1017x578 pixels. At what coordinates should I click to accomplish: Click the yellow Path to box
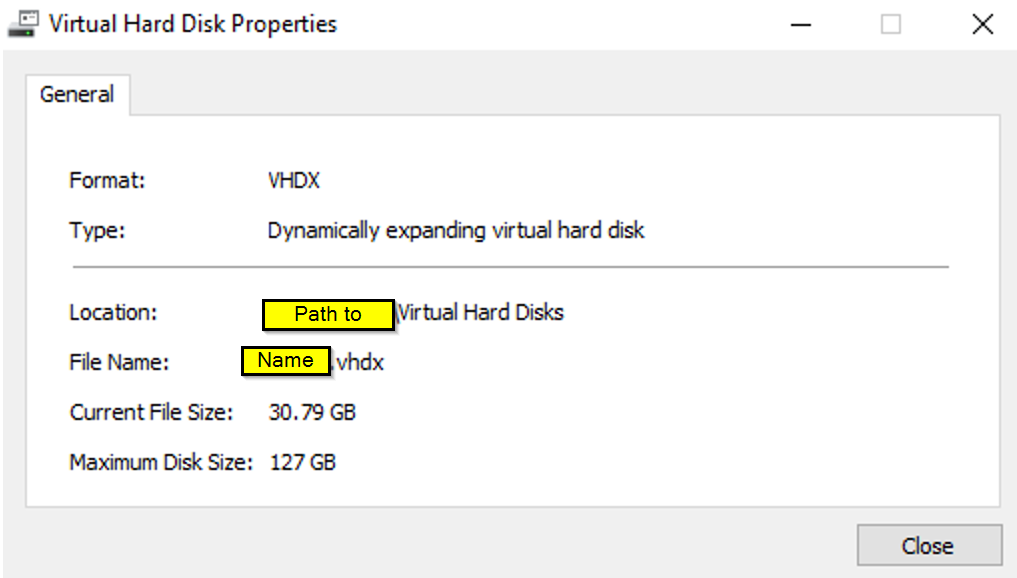tap(328, 314)
